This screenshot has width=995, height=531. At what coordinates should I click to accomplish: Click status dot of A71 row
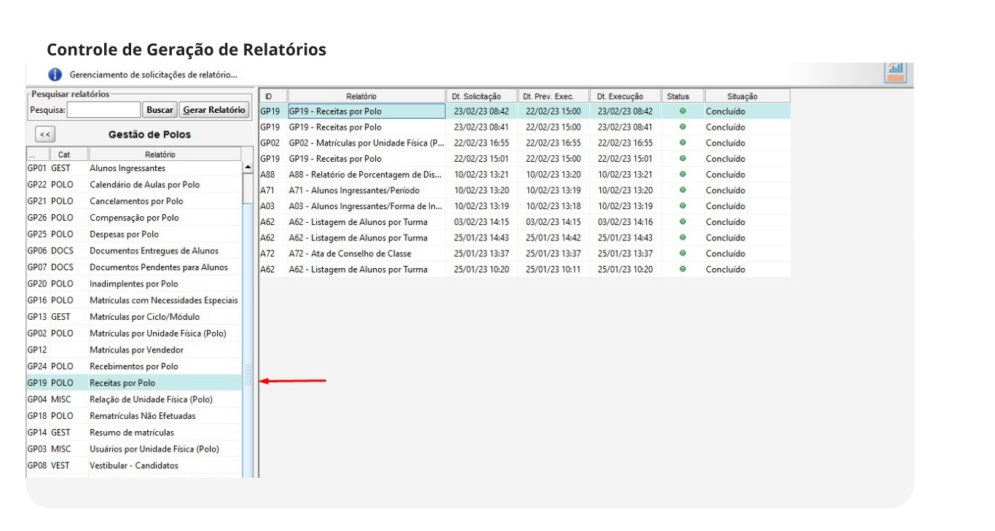683,190
